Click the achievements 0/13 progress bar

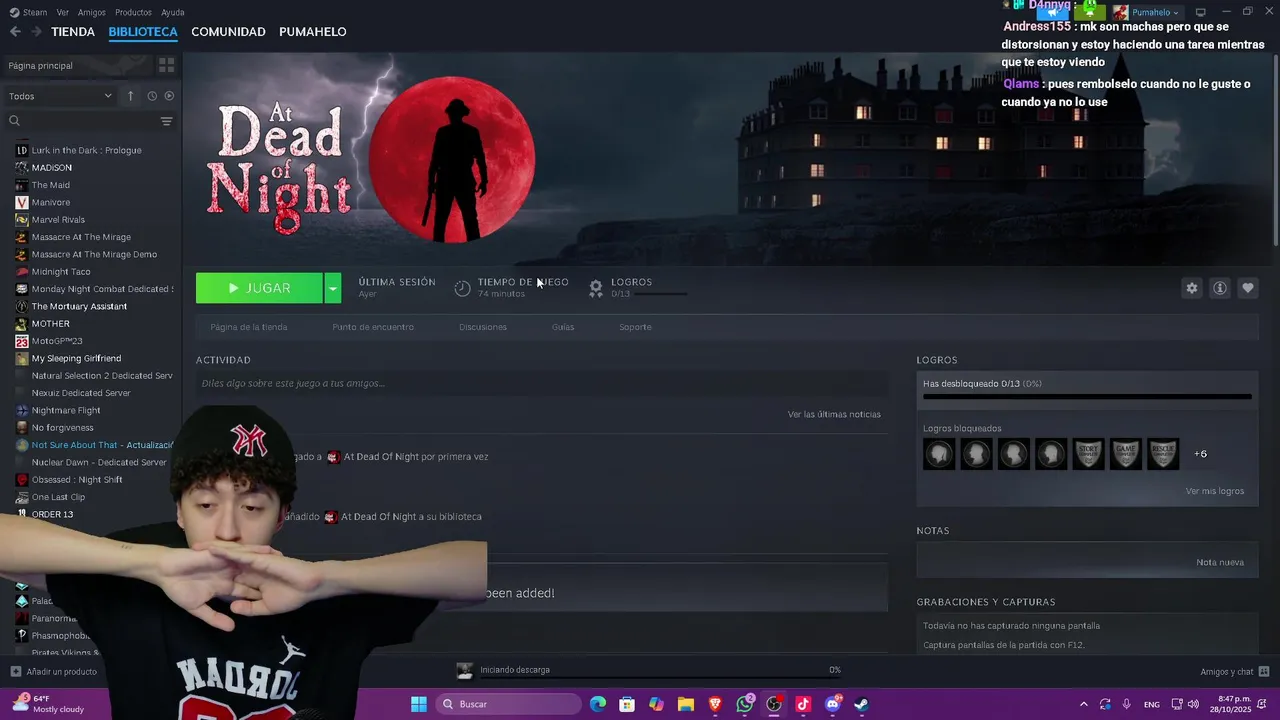pyautogui.click(x=1087, y=396)
